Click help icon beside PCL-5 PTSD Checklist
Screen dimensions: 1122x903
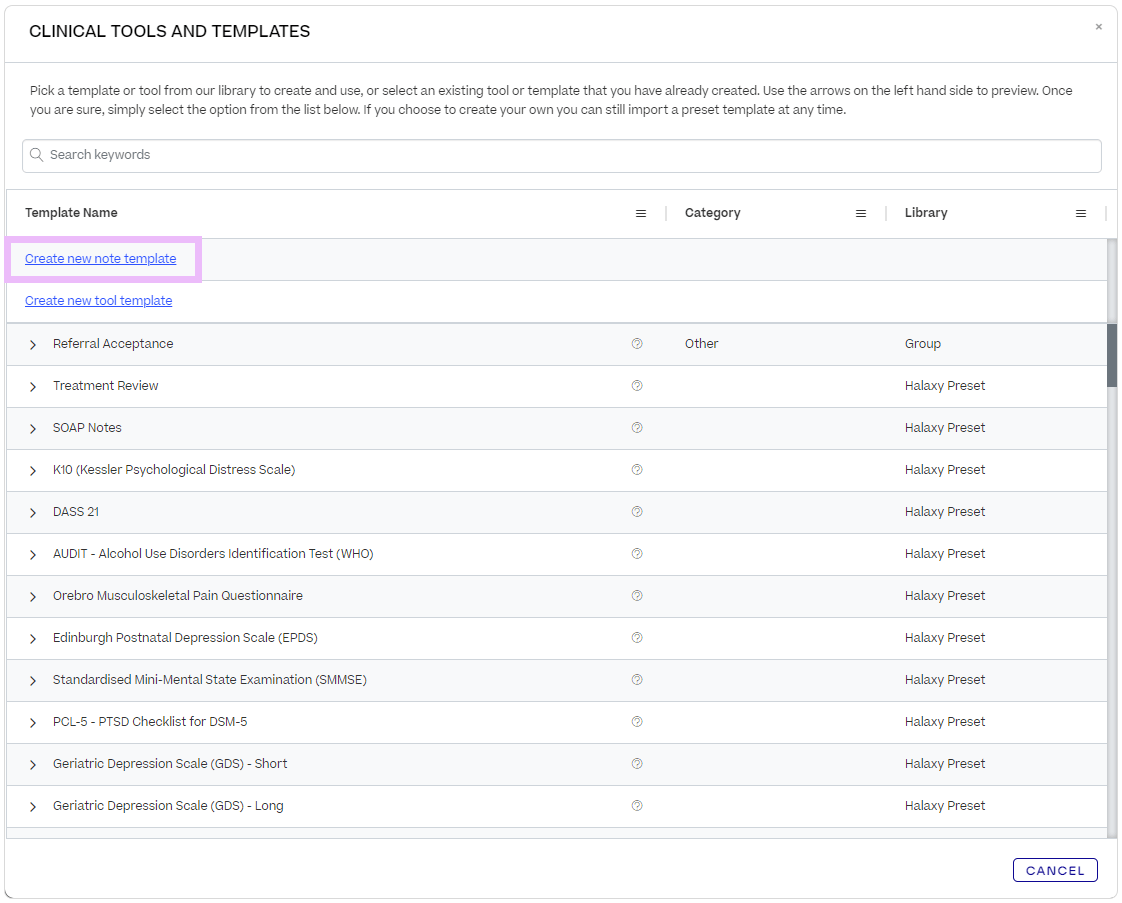(x=637, y=722)
